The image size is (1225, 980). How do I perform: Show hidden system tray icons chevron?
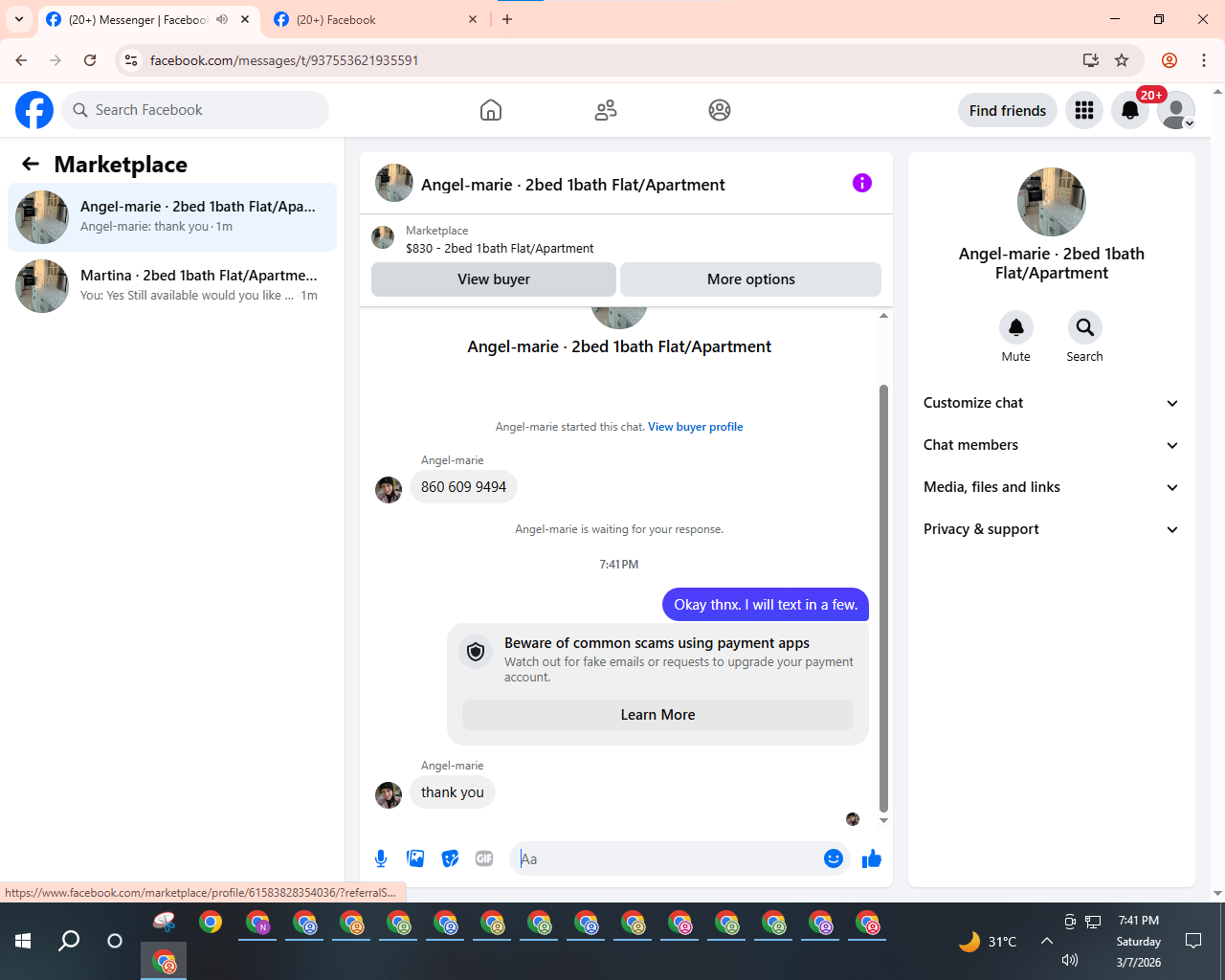[1047, 941]
